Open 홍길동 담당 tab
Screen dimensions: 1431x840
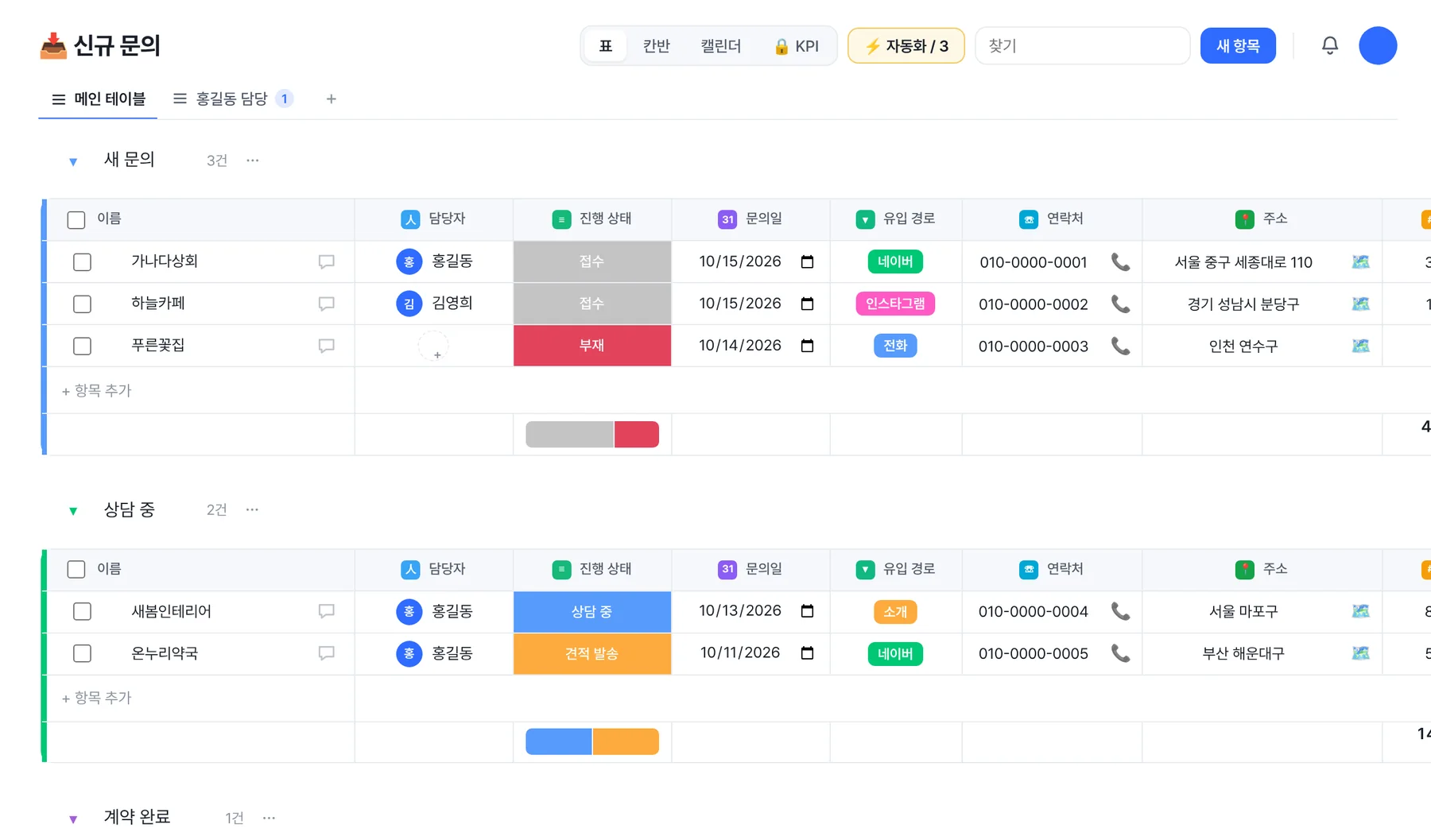pyautogui.click(x=232, y=99)
